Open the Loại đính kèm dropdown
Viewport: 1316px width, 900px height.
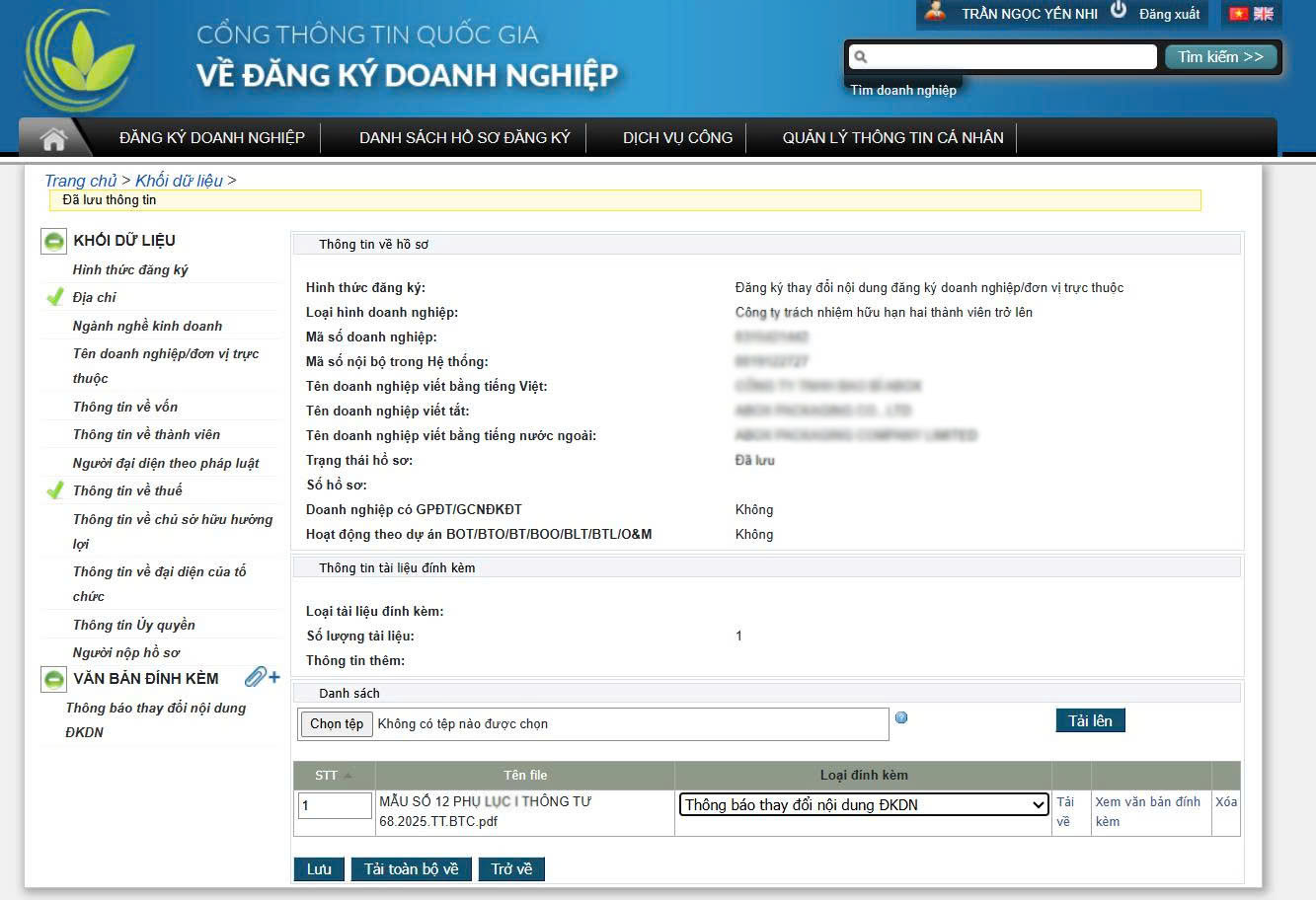point(863,805)
